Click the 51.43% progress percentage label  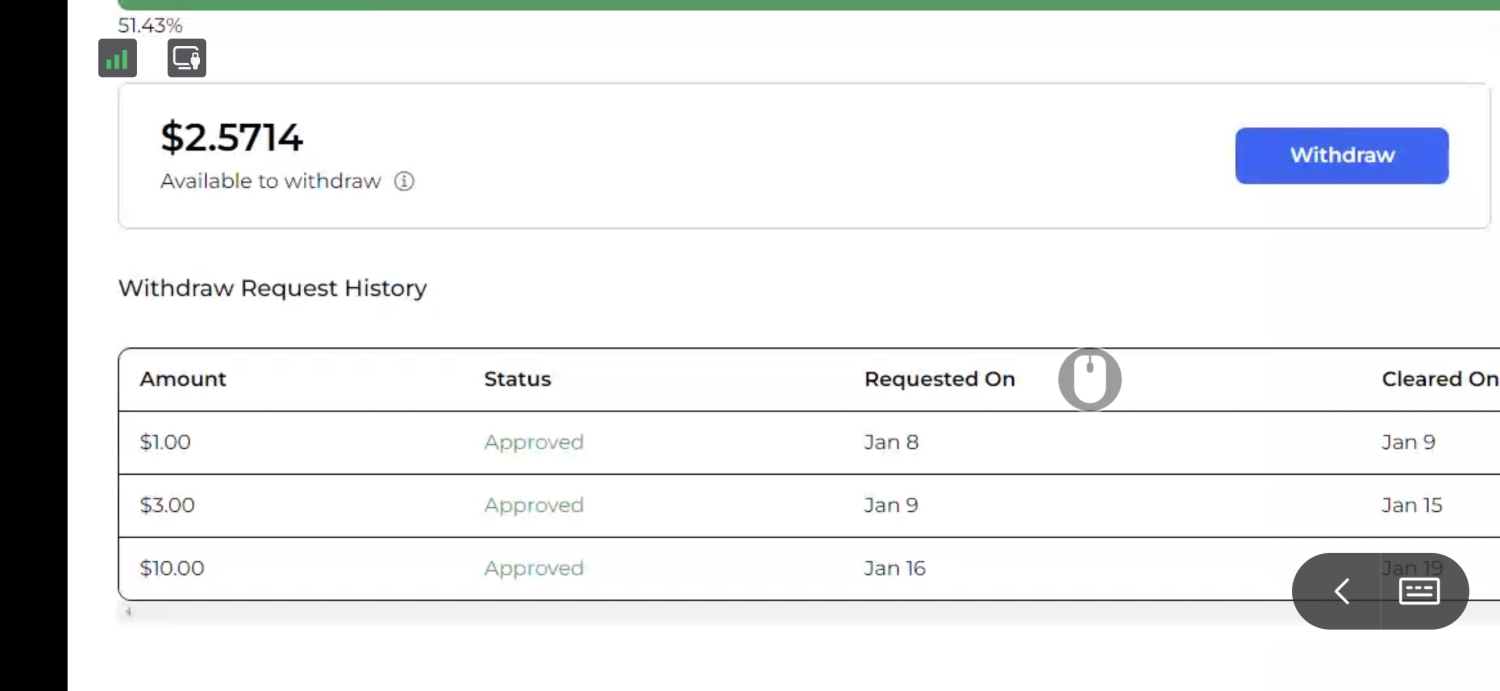150,25
